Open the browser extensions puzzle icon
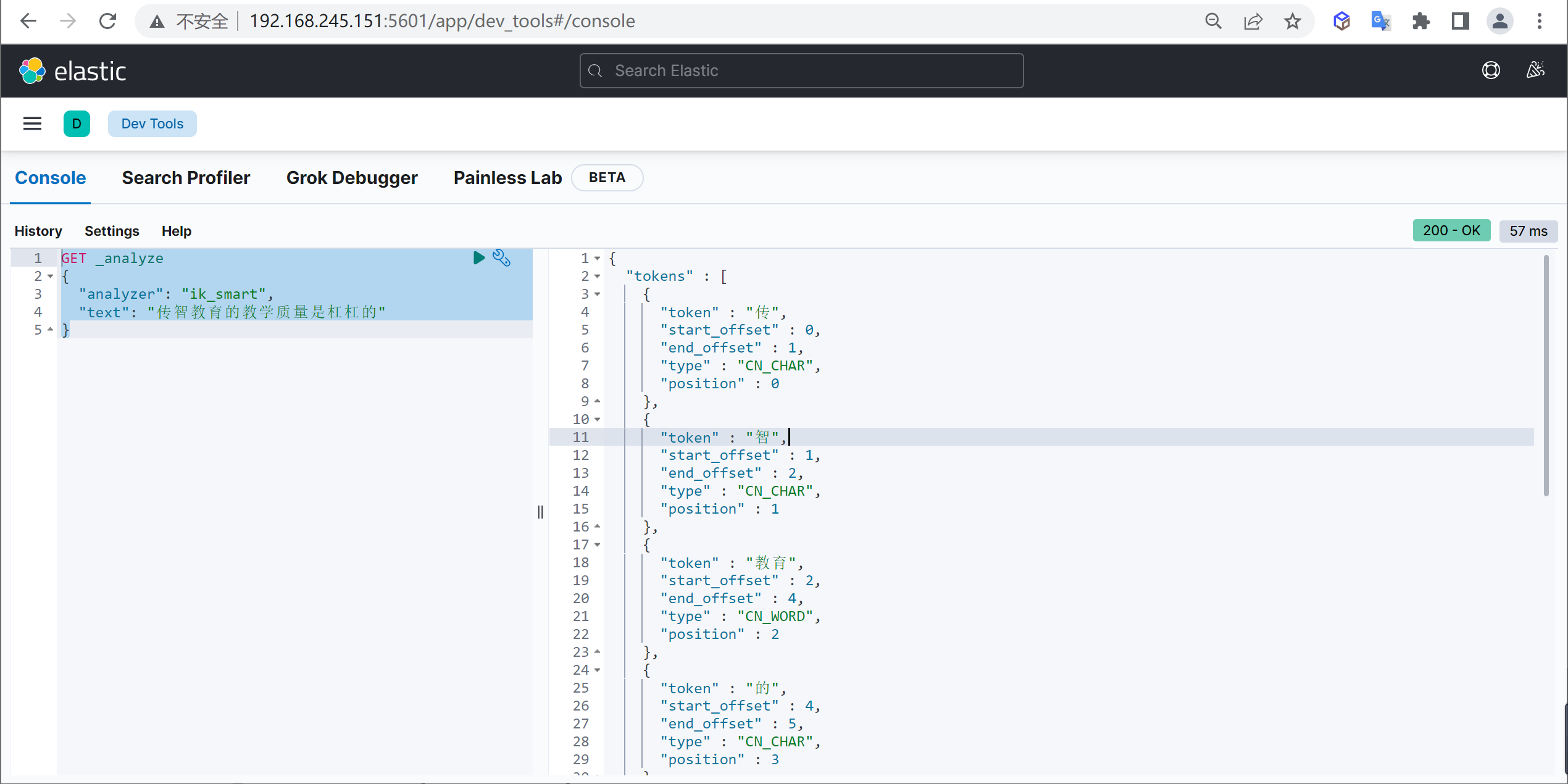The width and height of the screenshot is (1568, 784). point(1420,21)
